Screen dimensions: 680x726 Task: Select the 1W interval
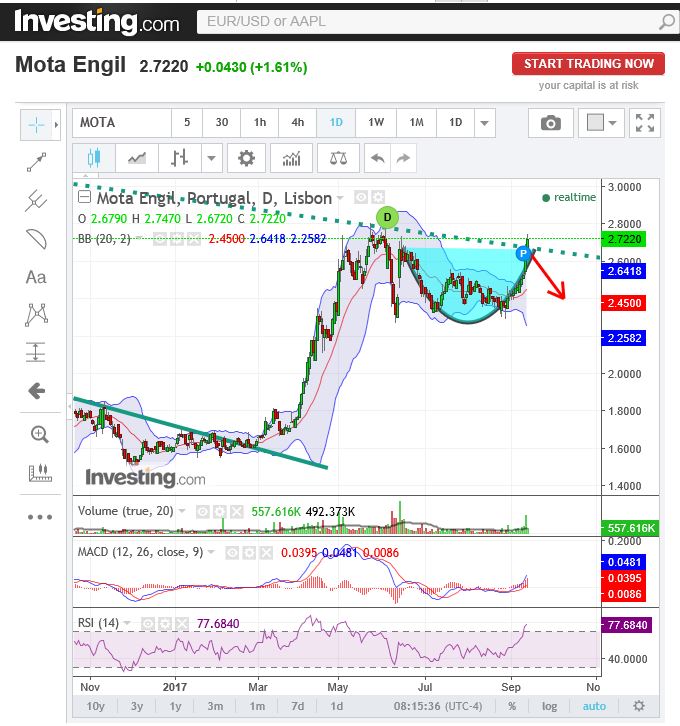pos(376,123)
